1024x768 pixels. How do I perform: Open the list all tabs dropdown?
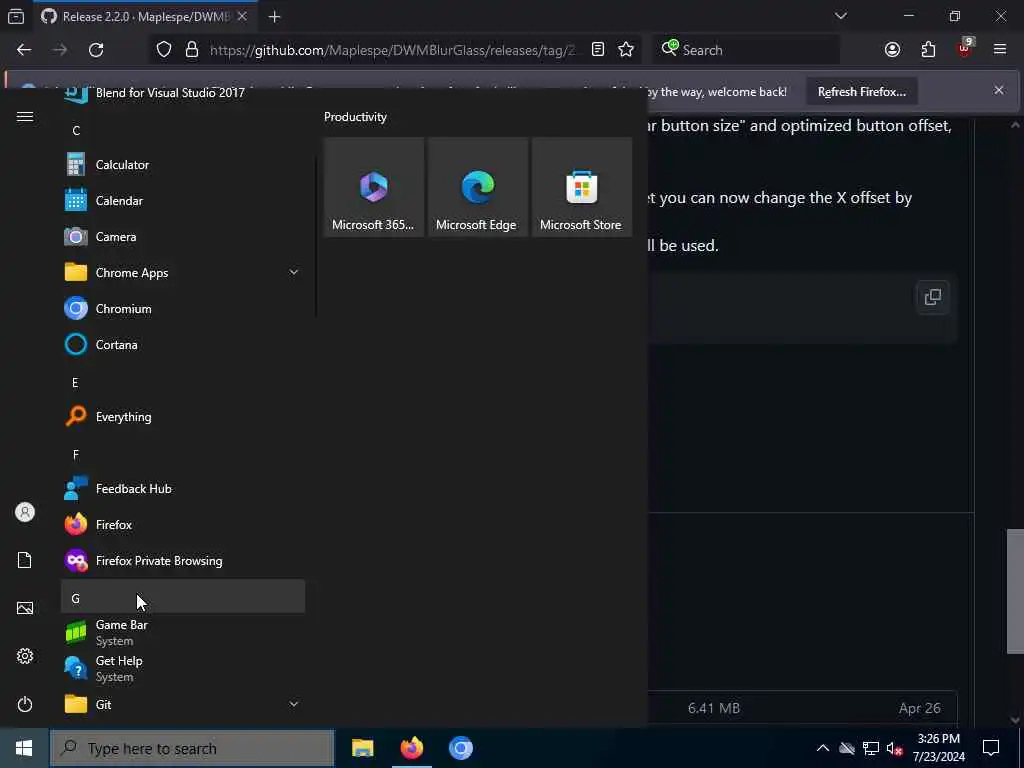pyautogui.click(x=840, y=16)
